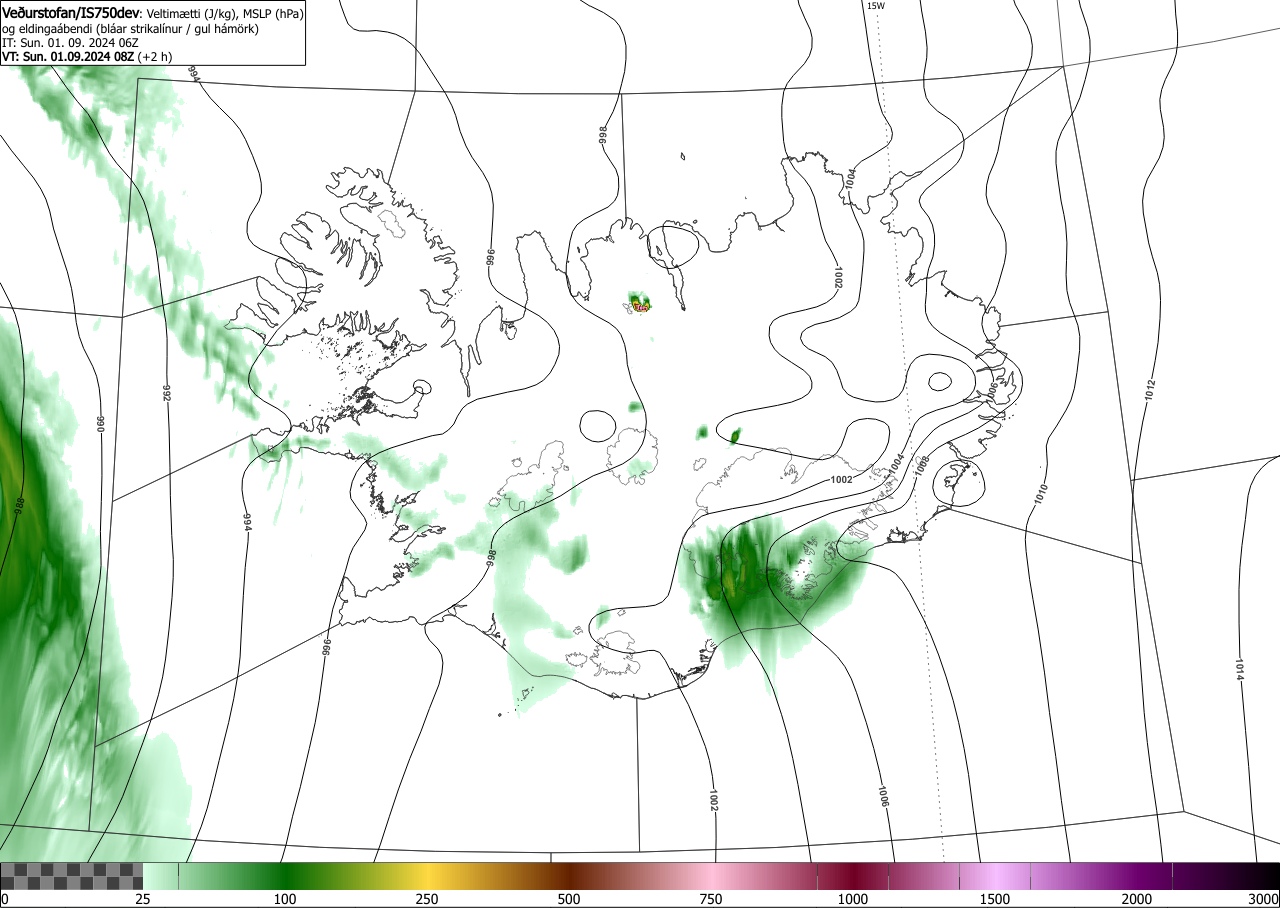The width and height of the screenshot is (1280, 908).
Task: Click the 15W longitude label
Action: click(875, 6)
